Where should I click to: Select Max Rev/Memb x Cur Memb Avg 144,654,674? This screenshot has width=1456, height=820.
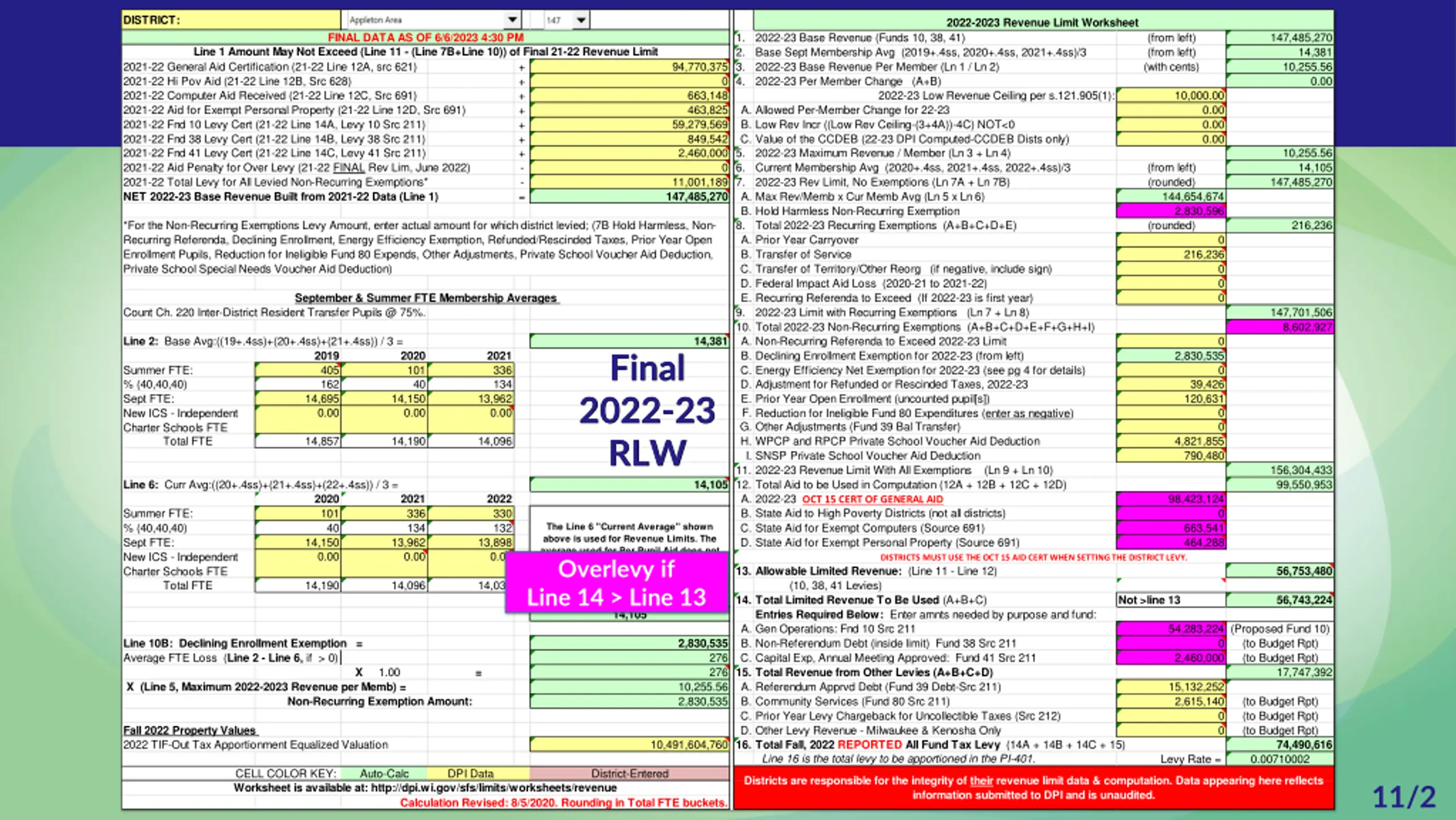(1171, 197)
